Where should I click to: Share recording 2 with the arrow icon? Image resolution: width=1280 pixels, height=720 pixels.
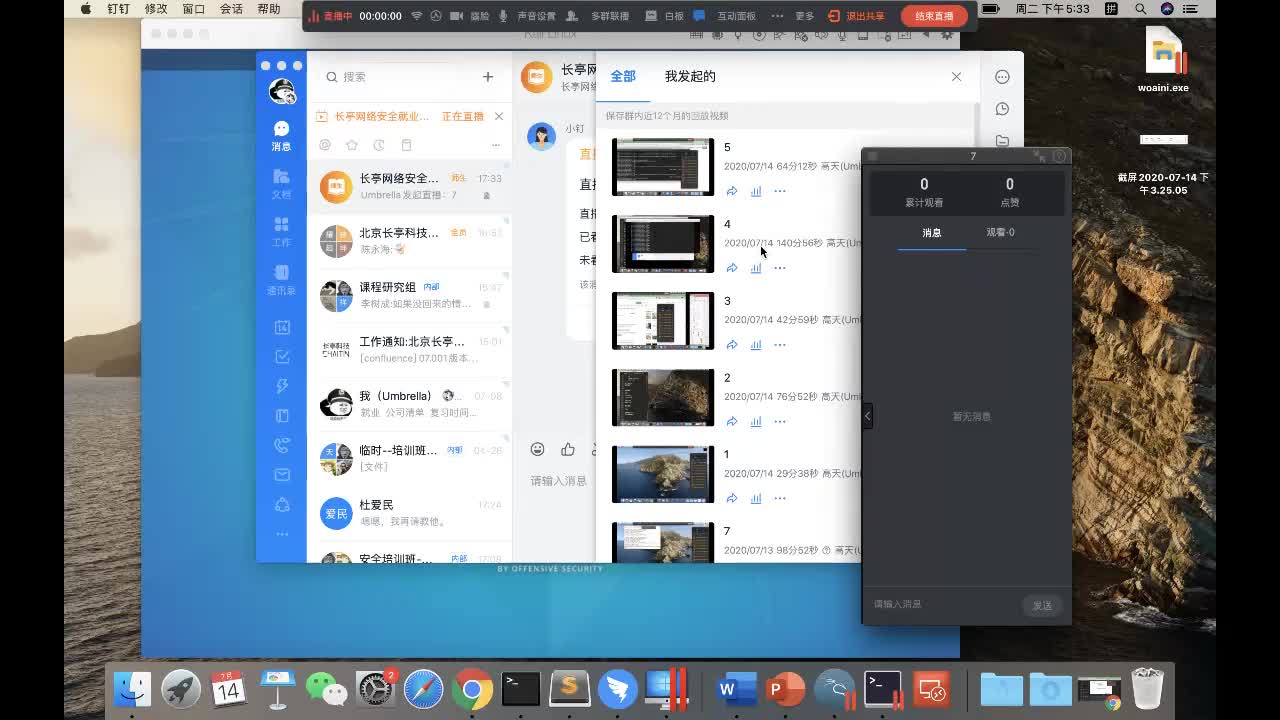click(732, 422)
